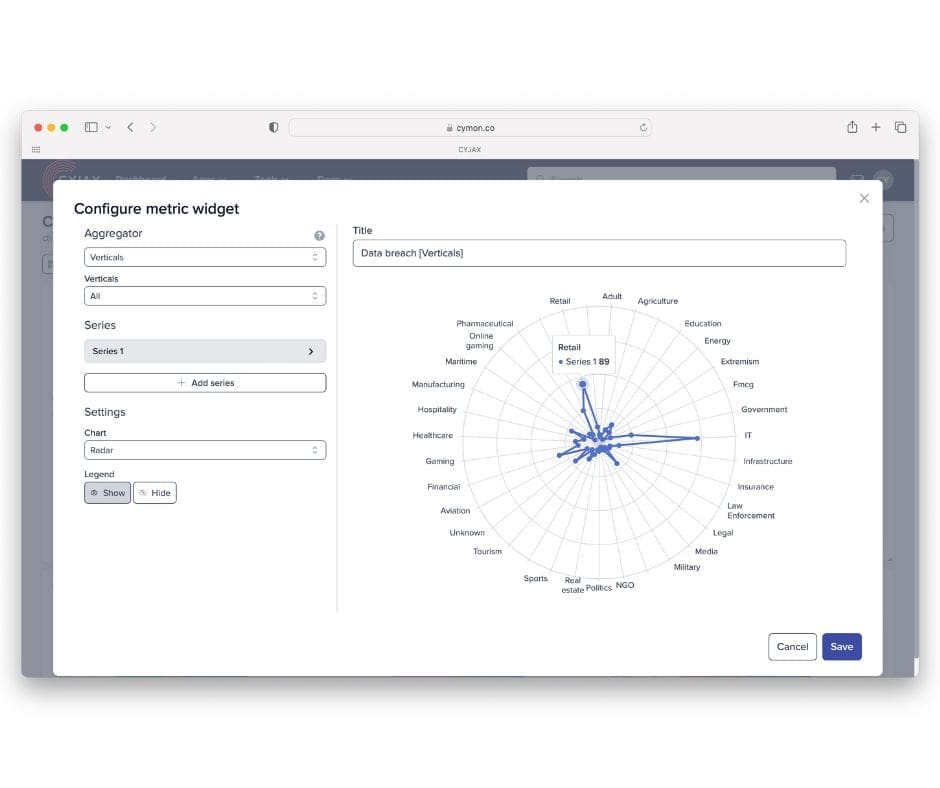
Task: Save the metric widget configuration
Action: (x=841, y=647)
